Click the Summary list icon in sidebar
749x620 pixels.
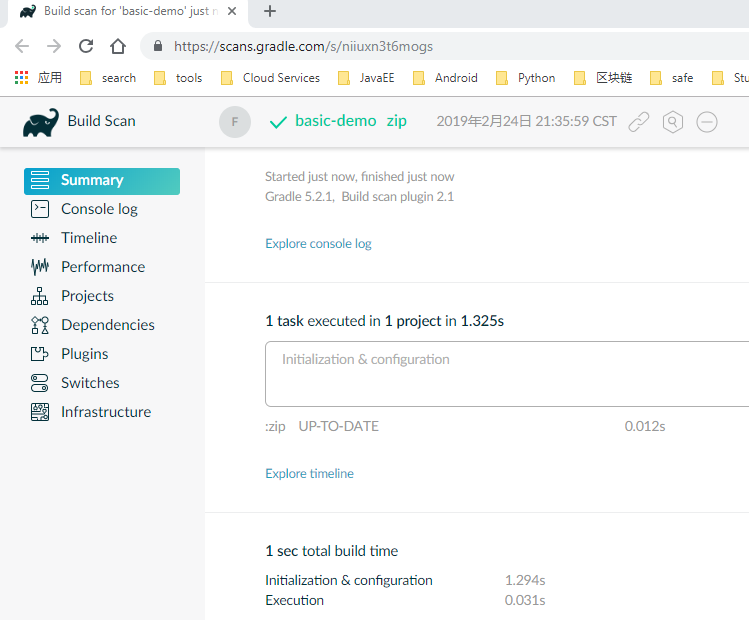(x=40, y=180)
